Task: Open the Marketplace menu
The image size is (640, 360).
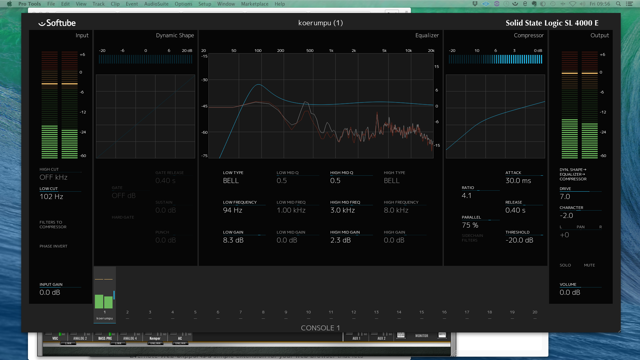Action: click(255, 4)
